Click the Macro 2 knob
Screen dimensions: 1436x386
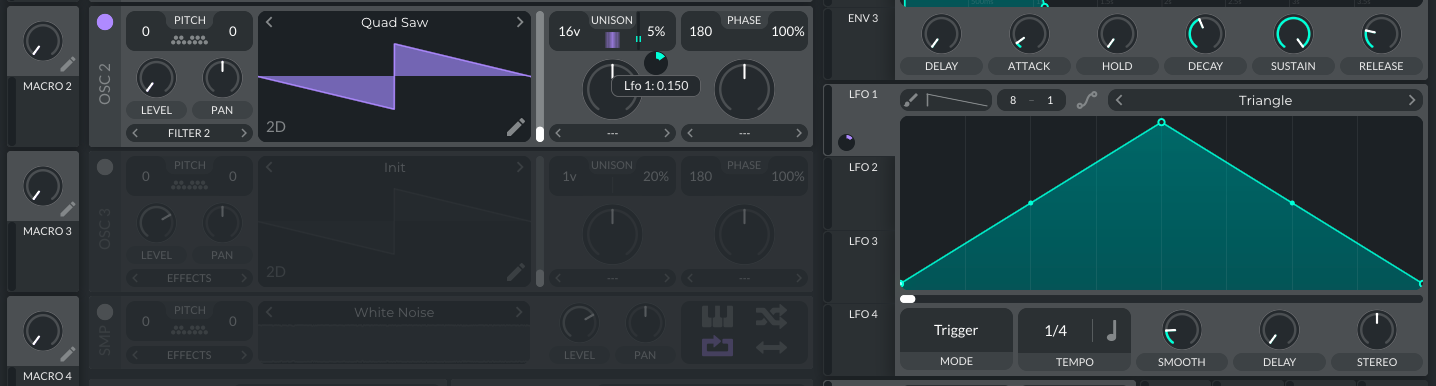point(42,42)
